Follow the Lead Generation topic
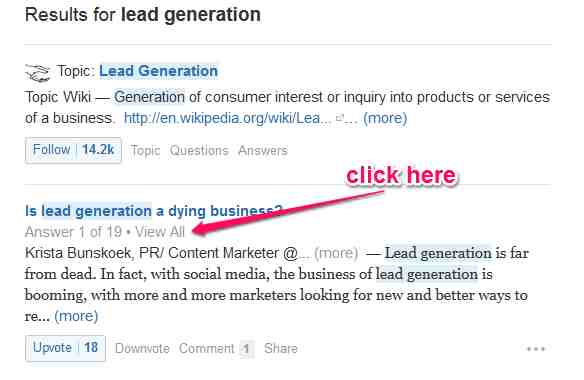The image size is (584, 380). tap(51, 150)
